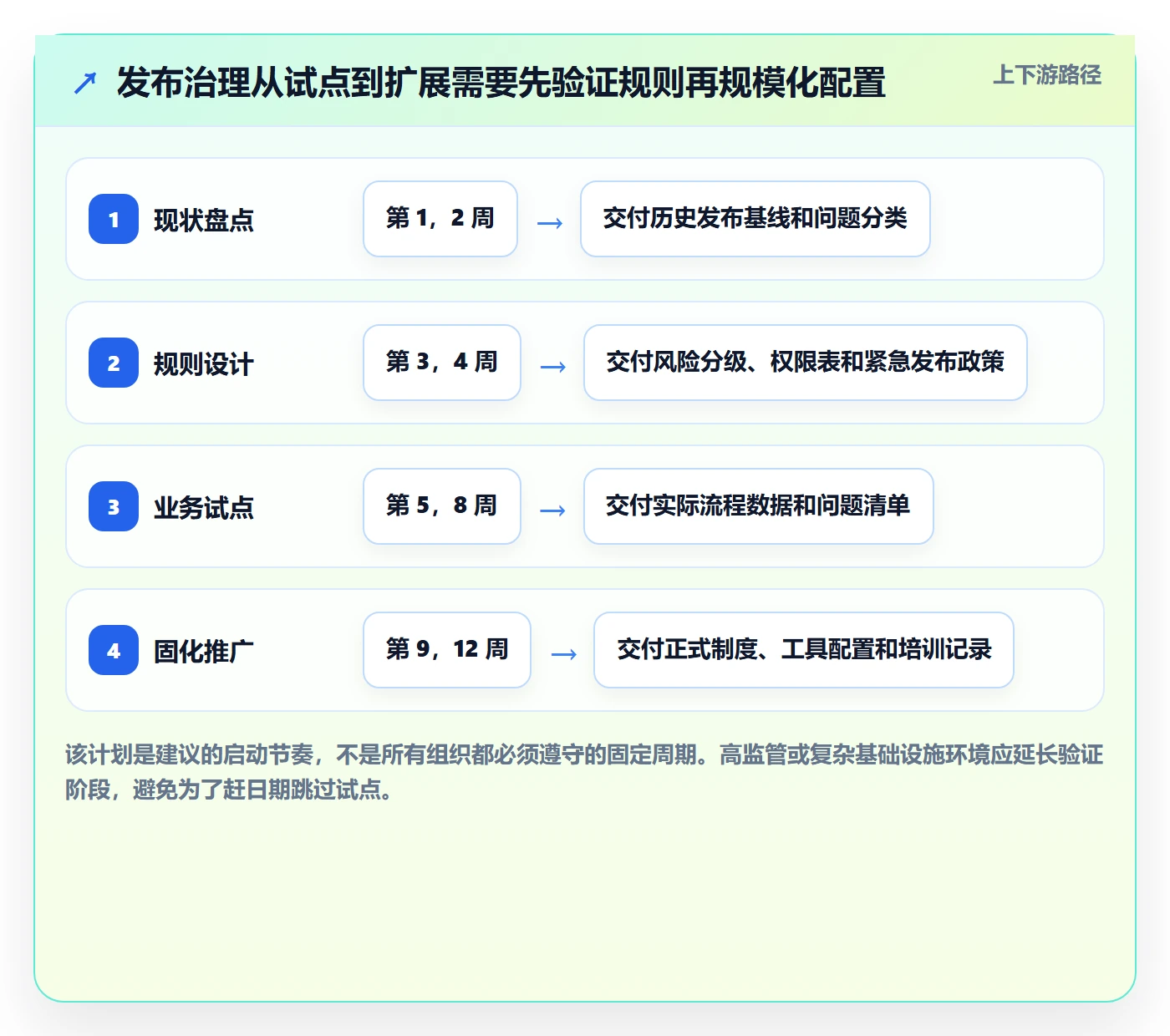Open the 交付实际流程数据和问题清单 deliverable box
The height and width of the screenshot is (1036, 1170).
pos(759,506)
